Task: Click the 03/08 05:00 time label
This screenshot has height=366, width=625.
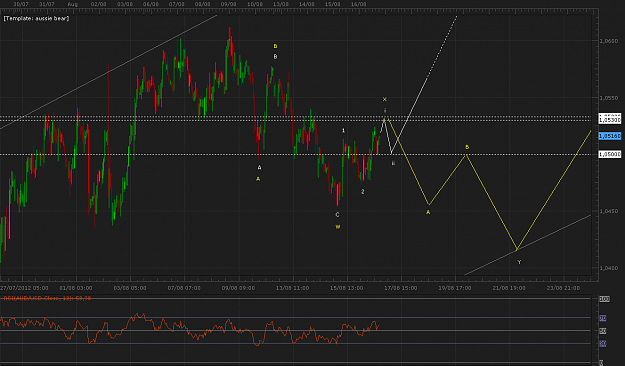Action: point(130,288)
